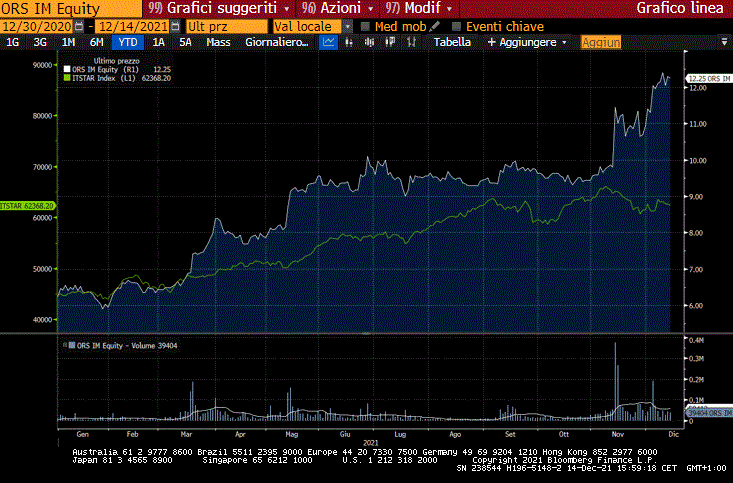The width and height of the screenshot is (733, 483).
Task: Click the ITSTAR 62368.20 axis label
Action: click(27, 206)
